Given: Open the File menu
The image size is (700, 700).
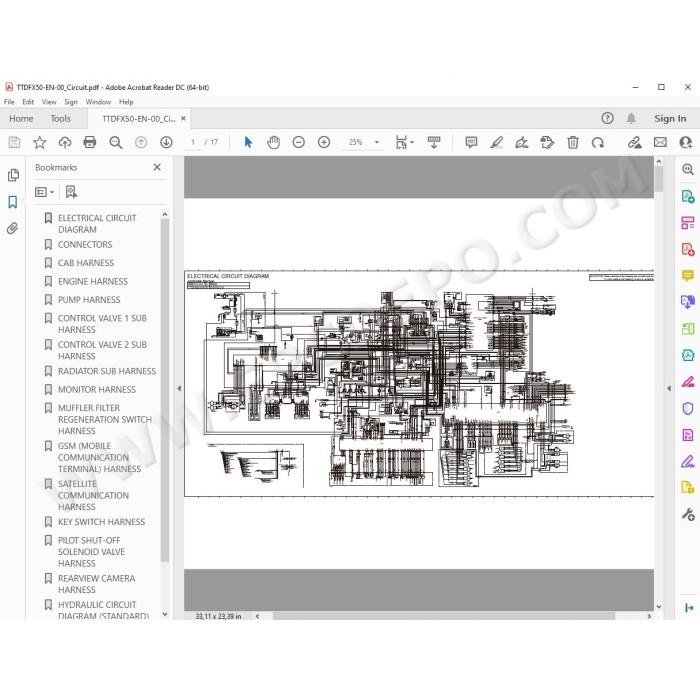Looking at the screenshot, I should click(x=9, y=102).
